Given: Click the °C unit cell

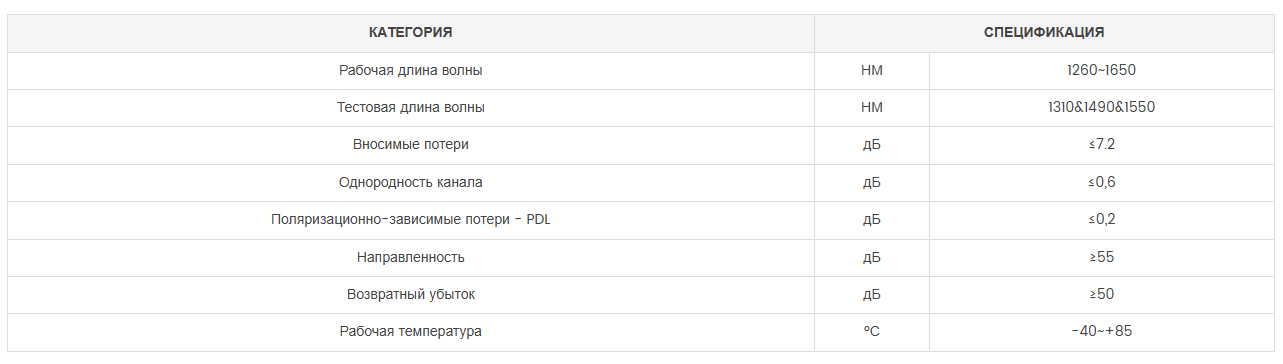Looking at the screenshot, I should tap(872, 332).
